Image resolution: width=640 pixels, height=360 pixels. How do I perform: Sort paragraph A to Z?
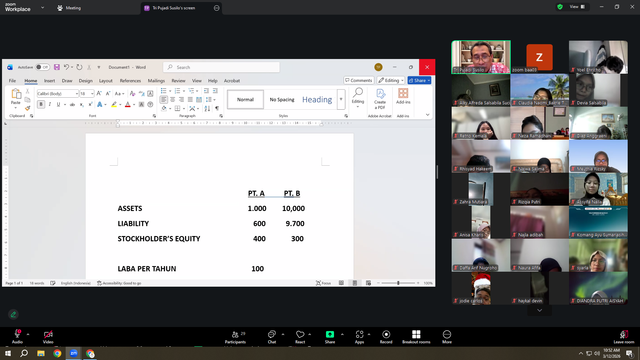tap(207, 109)
